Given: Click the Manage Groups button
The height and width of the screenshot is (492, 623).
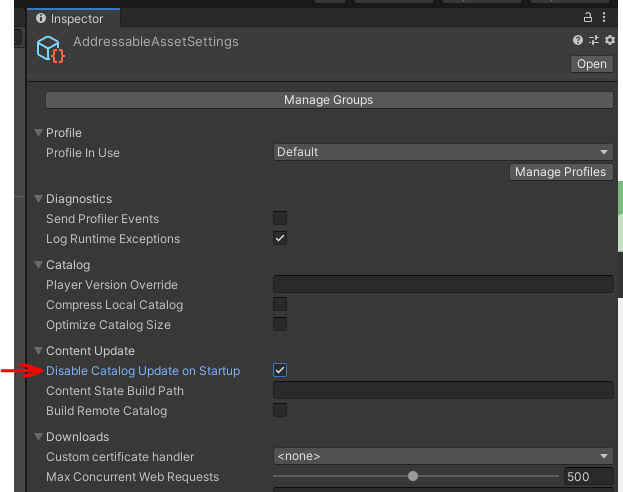Looking at the screenshot, I should point(329,100).
